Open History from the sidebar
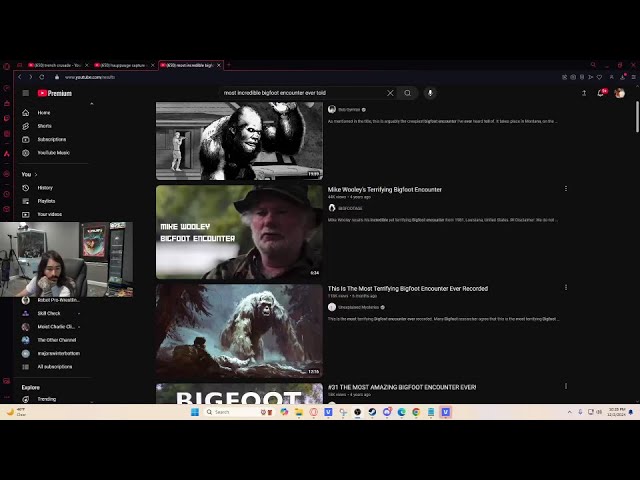 pos(45,188)
